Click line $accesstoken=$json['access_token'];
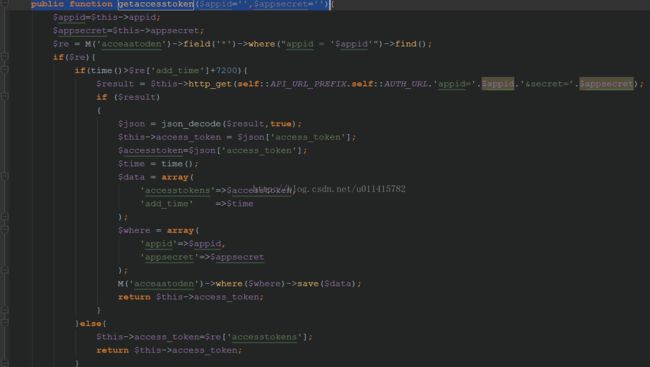650x367 pixels. tap(212, 150)
